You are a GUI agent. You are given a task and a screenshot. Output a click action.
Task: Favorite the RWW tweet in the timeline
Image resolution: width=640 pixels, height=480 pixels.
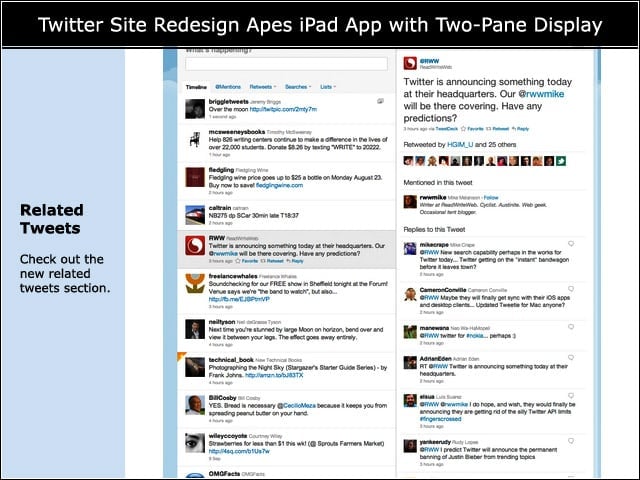coord(247,261)
